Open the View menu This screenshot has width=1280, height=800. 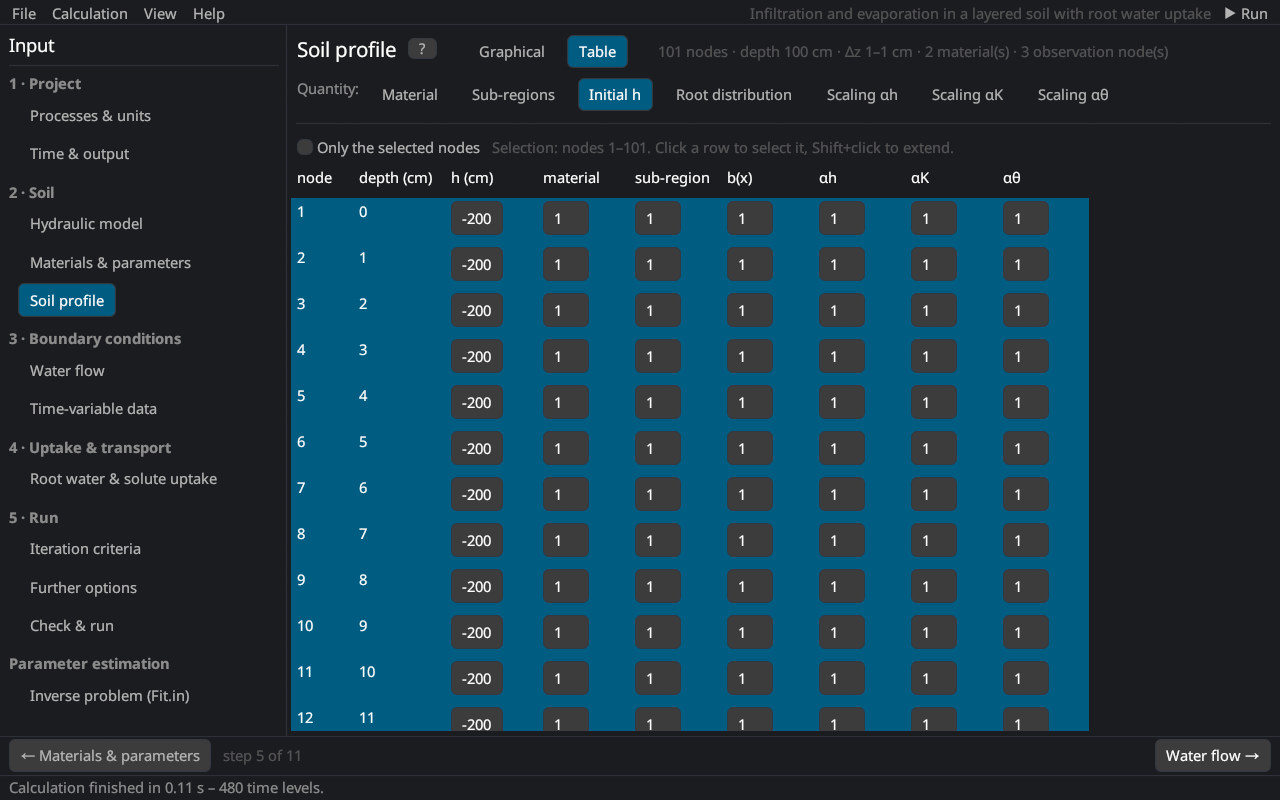click(x=160, y=14)
